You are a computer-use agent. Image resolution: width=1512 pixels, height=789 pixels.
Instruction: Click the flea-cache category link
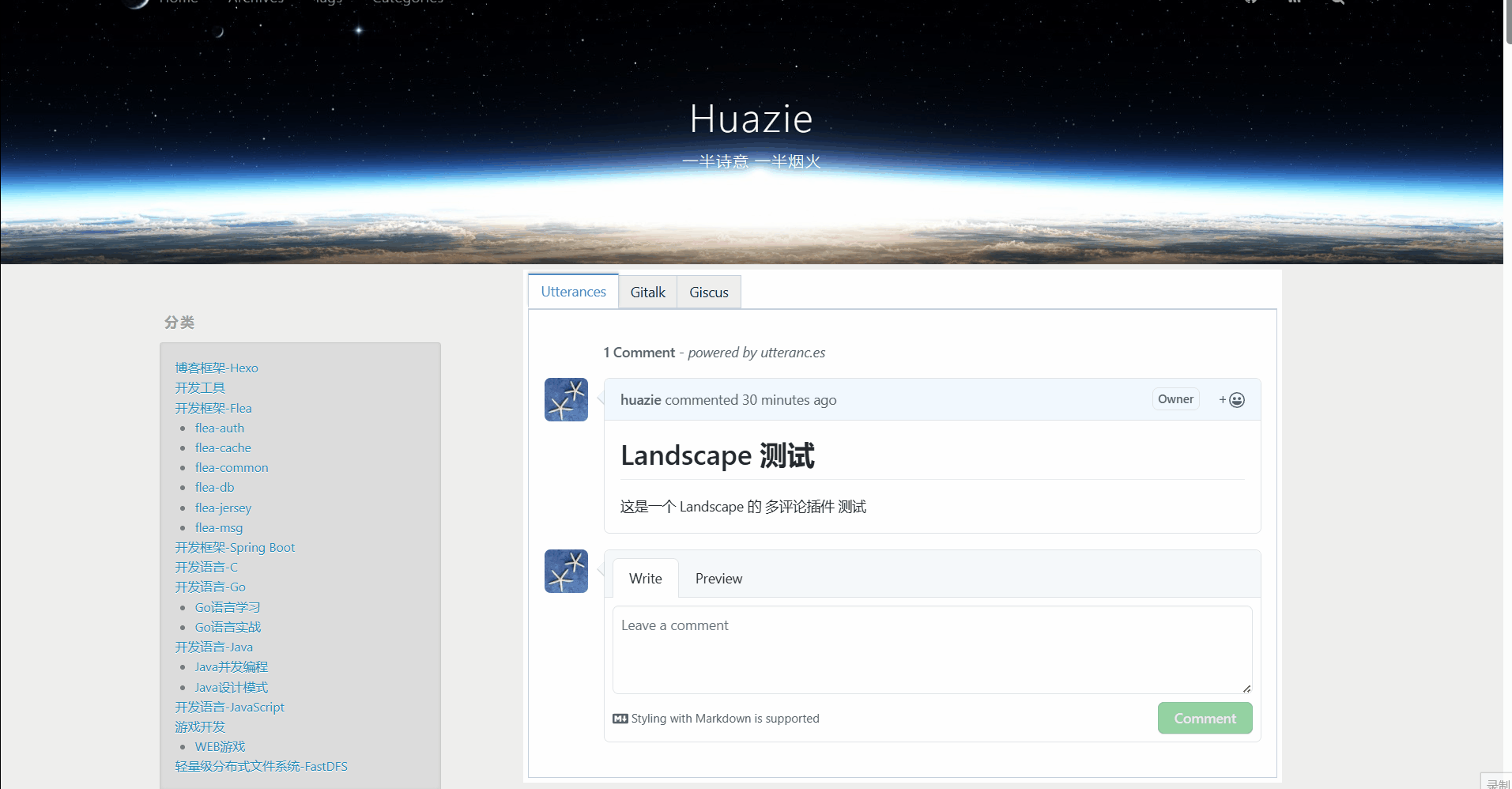(x=223, y=447)
